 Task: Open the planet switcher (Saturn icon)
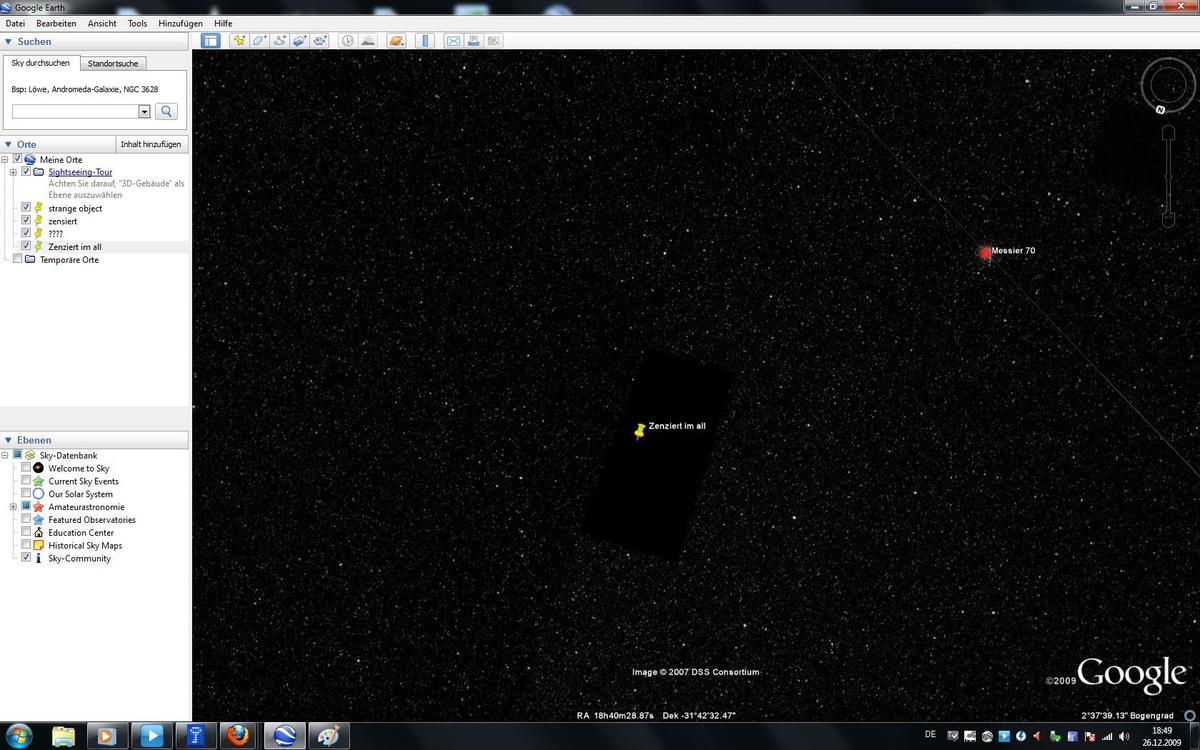[x=396, y=41]
